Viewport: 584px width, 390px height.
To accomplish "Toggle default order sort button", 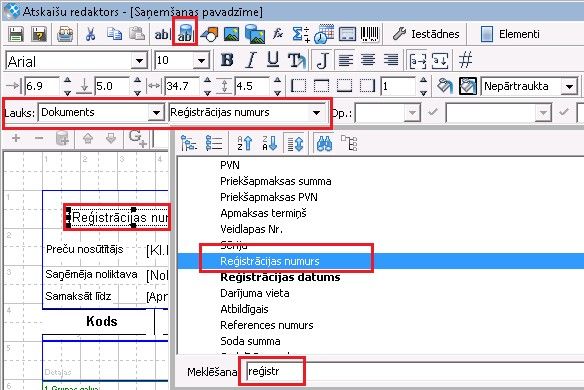I will 295,143.
